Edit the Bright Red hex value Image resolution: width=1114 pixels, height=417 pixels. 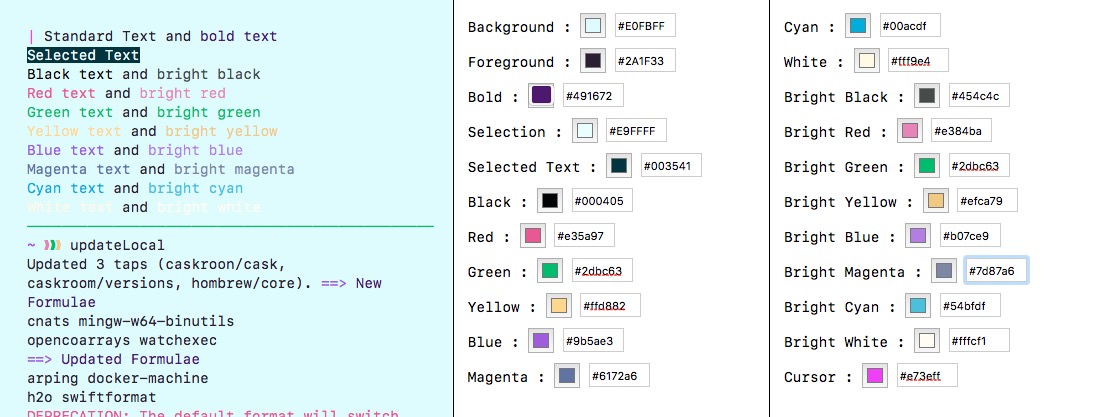(x=960, y=131)
